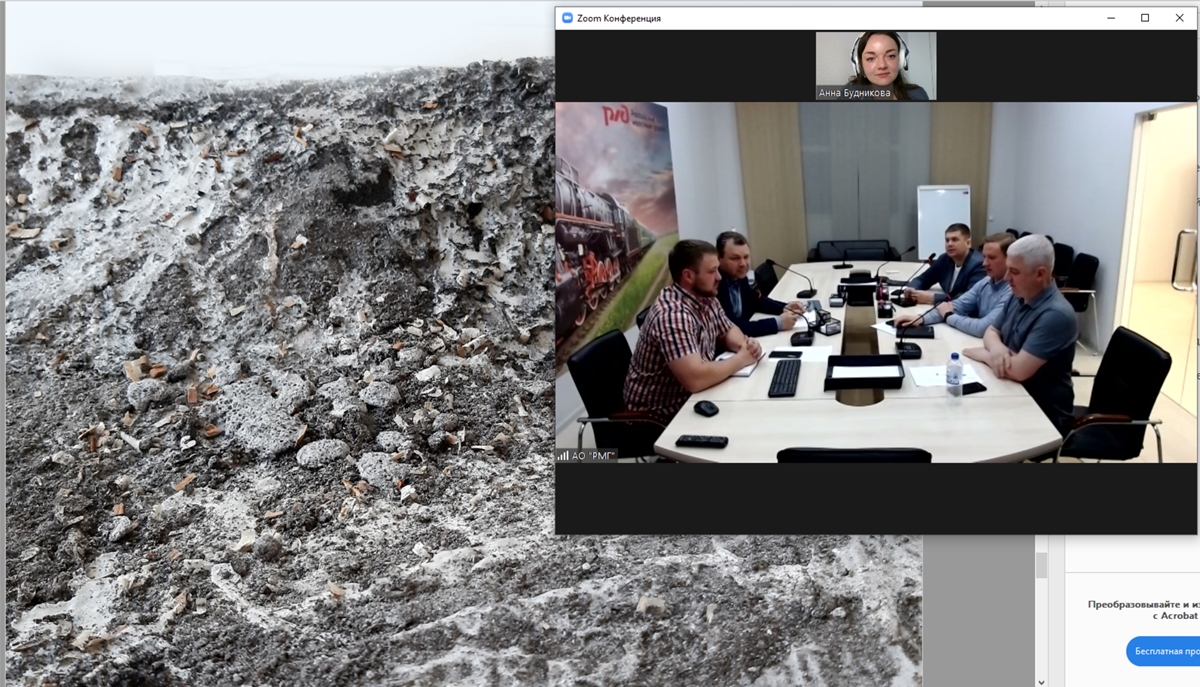Screen dimensions: 1200x687
Task: Click the signal strength icon beside АО "РМГ"
Action: (563, 455)
